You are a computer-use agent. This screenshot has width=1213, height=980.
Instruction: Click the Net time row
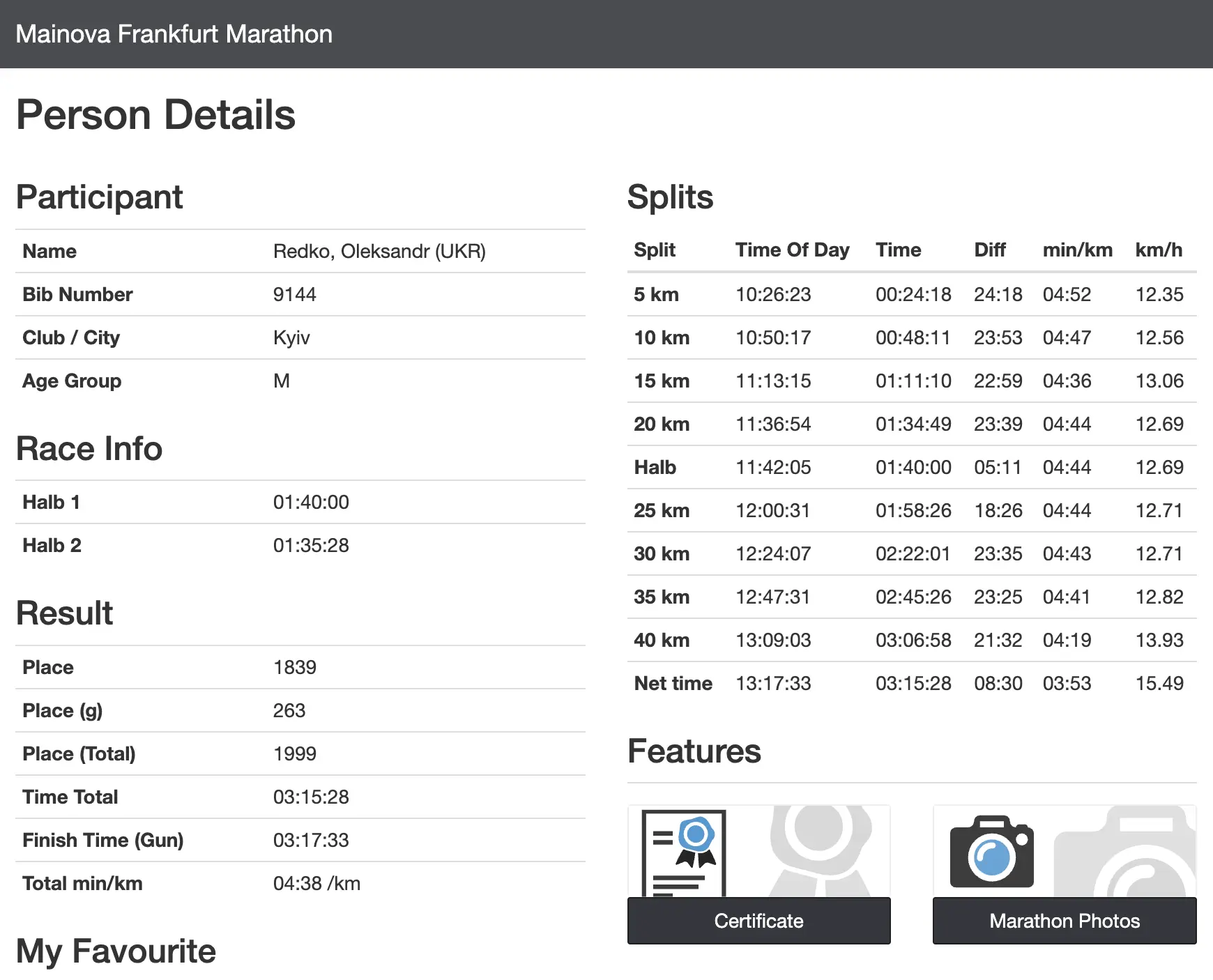click(673, 683)
